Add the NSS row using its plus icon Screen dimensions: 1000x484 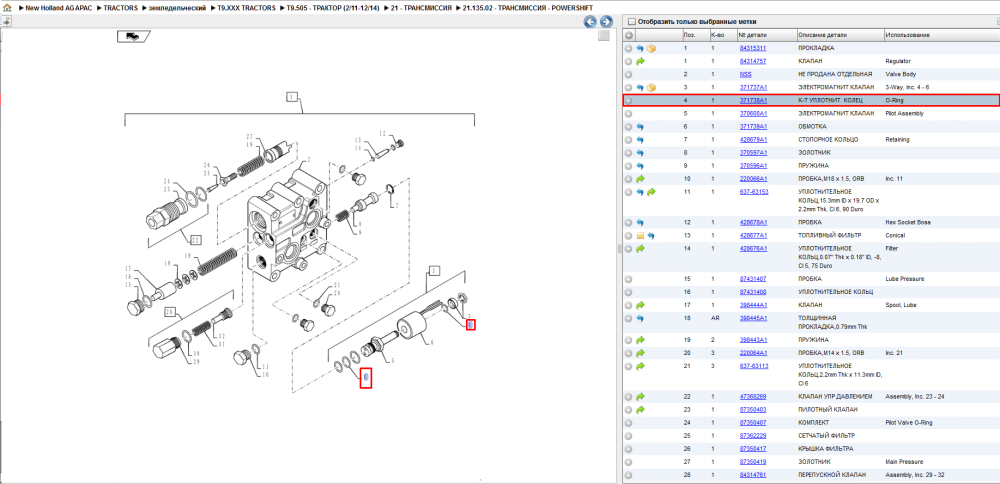[x=628, y=75]
